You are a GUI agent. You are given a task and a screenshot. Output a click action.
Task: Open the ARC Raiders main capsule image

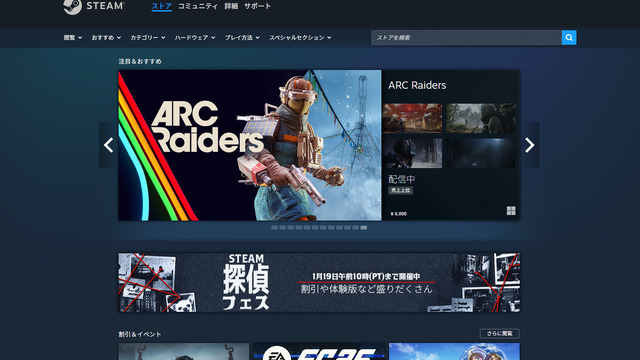250,145
